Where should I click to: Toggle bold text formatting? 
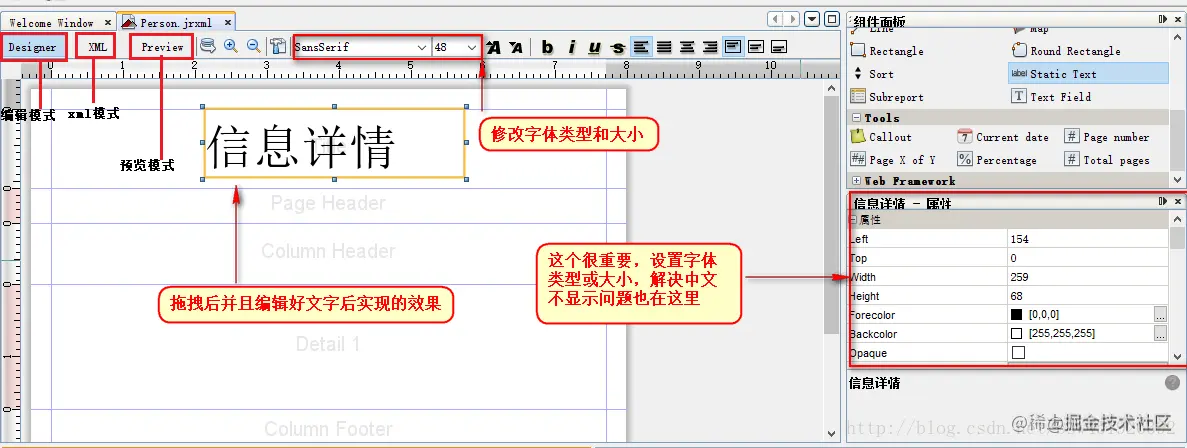547,48
